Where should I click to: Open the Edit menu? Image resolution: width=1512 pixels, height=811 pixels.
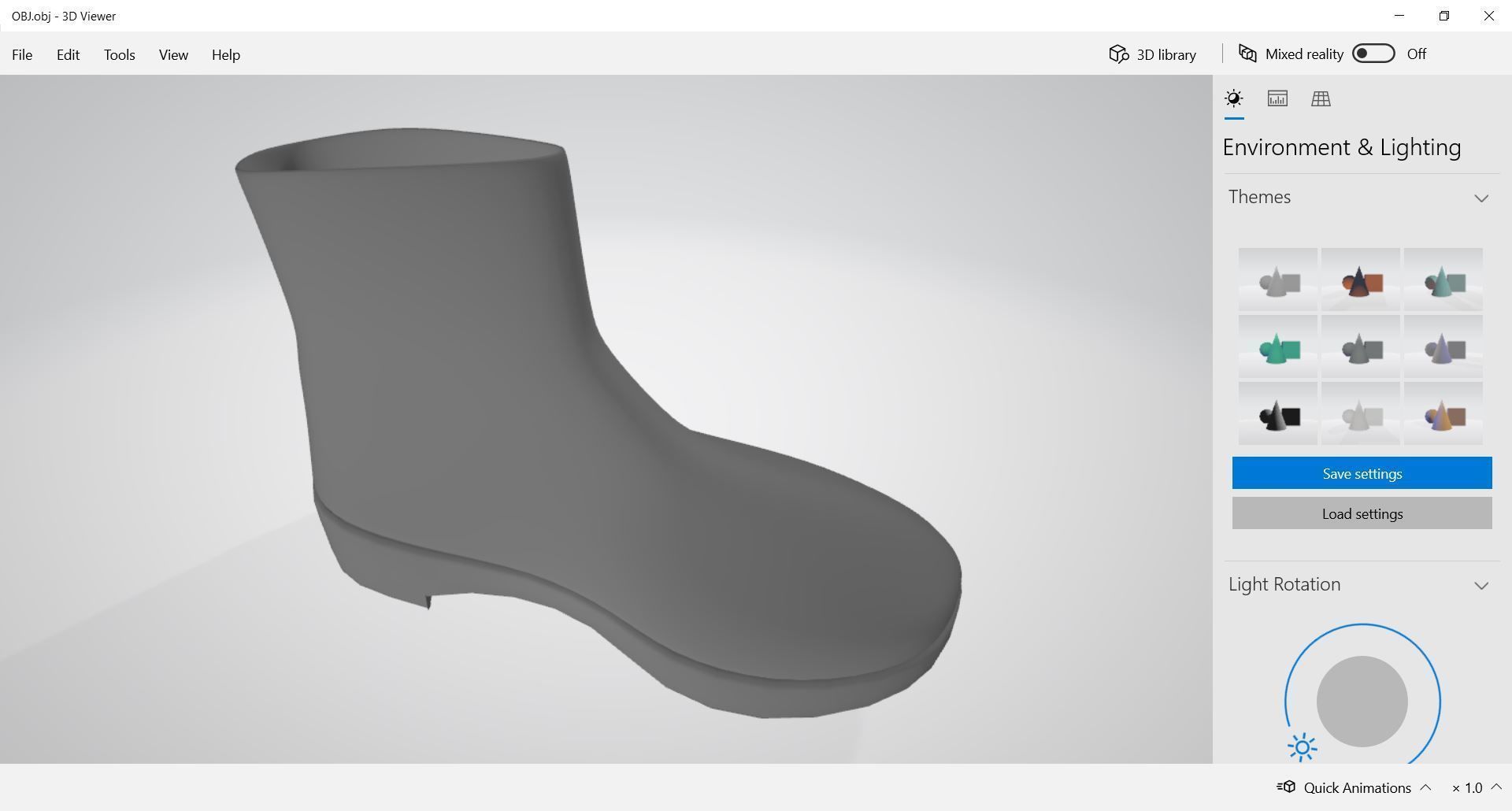pyautogui.click(x=68, y=54)
